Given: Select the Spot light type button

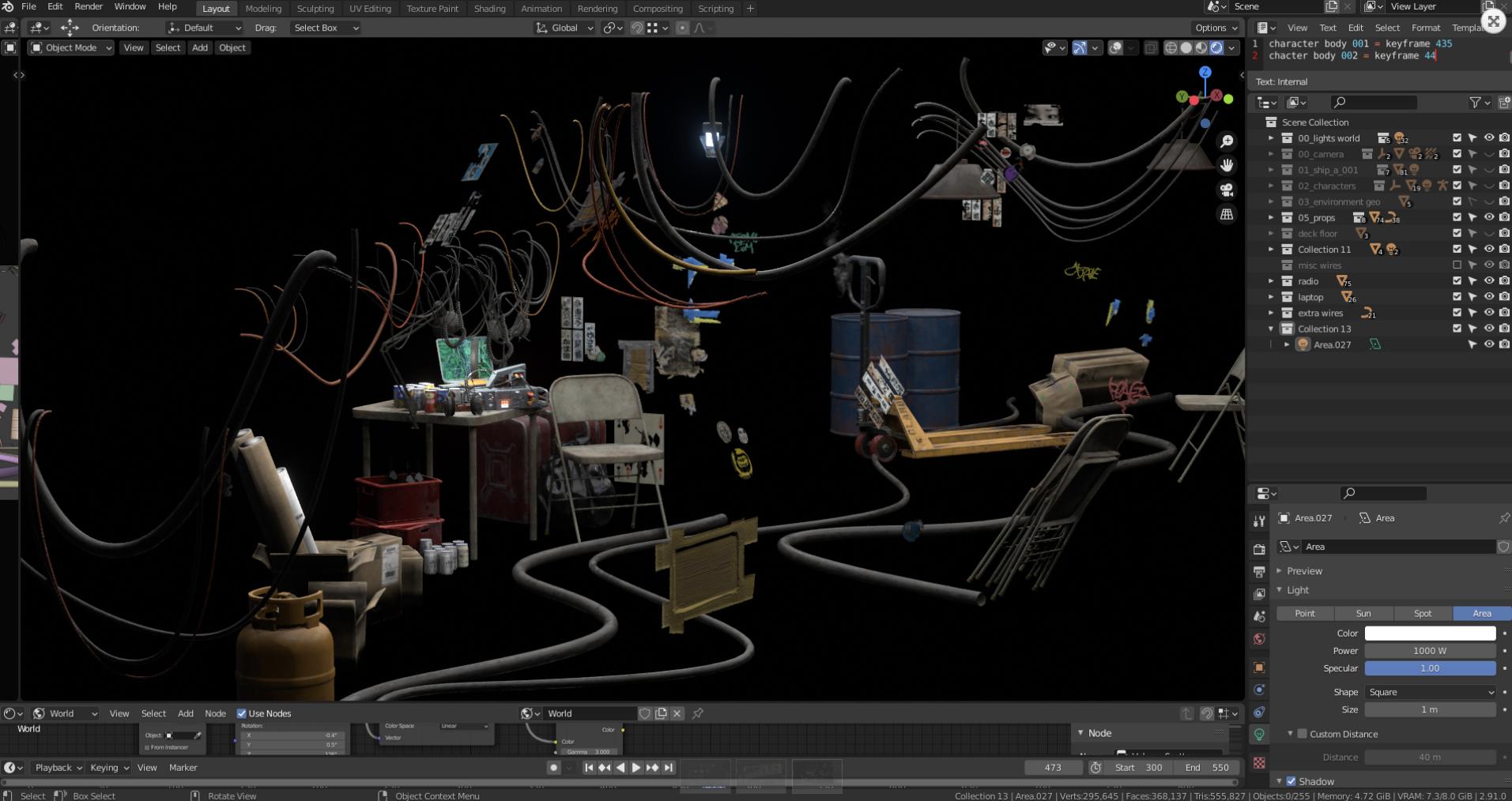Looking at the screenshot, I should 1422,614.
